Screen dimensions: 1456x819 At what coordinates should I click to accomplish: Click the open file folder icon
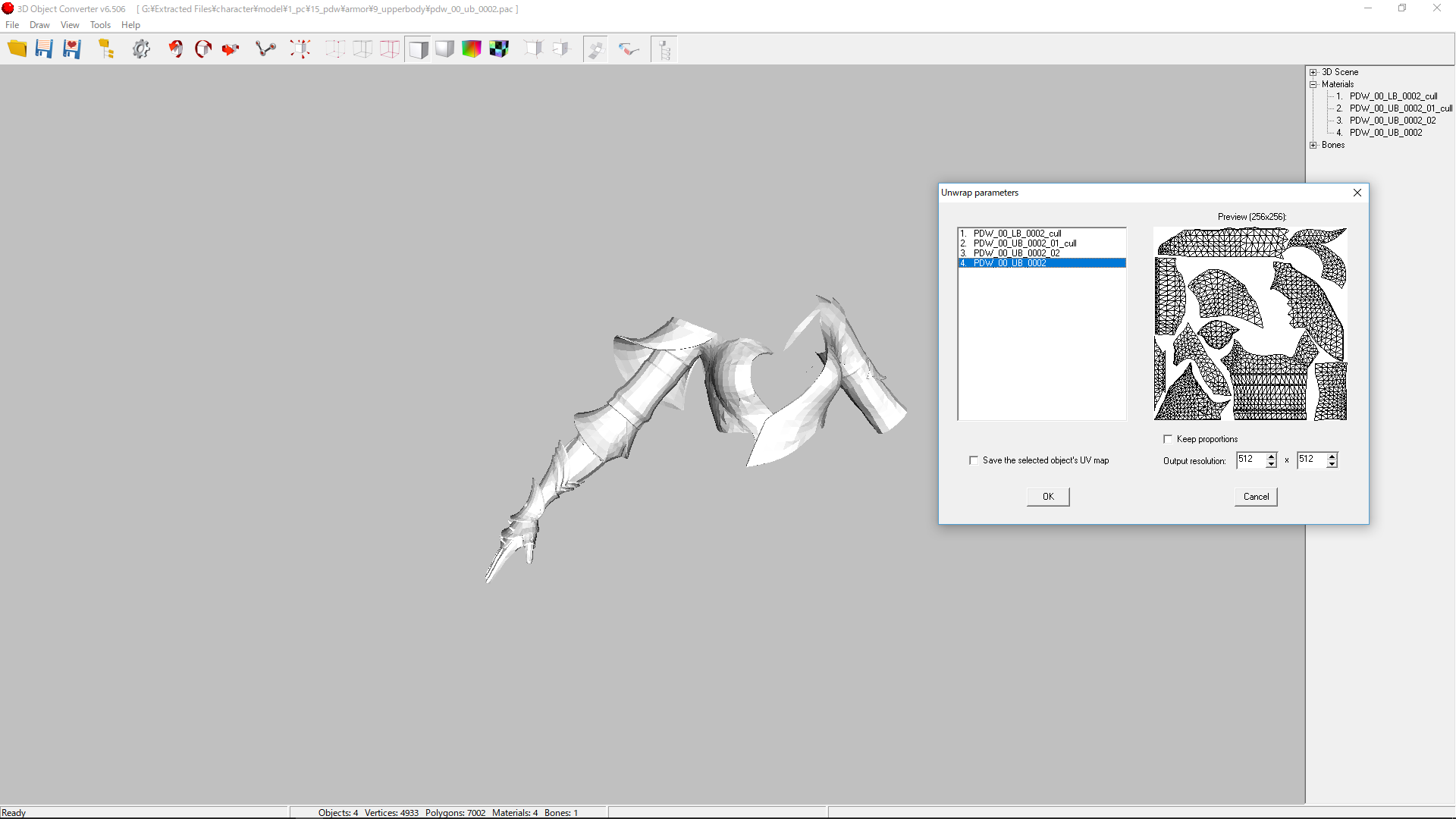(x=17, y=49)
